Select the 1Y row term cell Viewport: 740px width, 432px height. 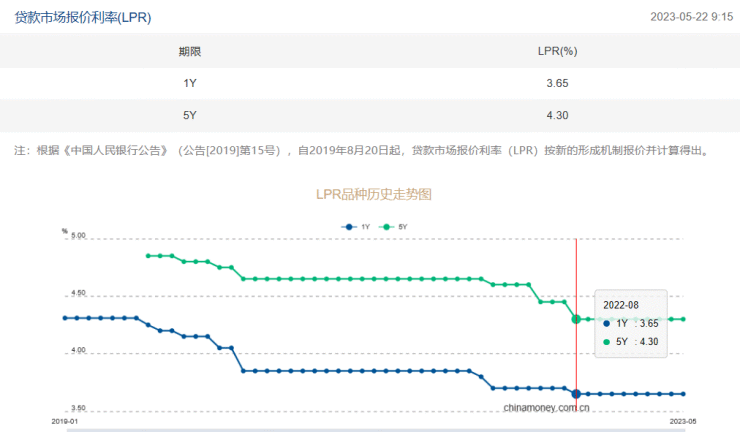[190, 83]
